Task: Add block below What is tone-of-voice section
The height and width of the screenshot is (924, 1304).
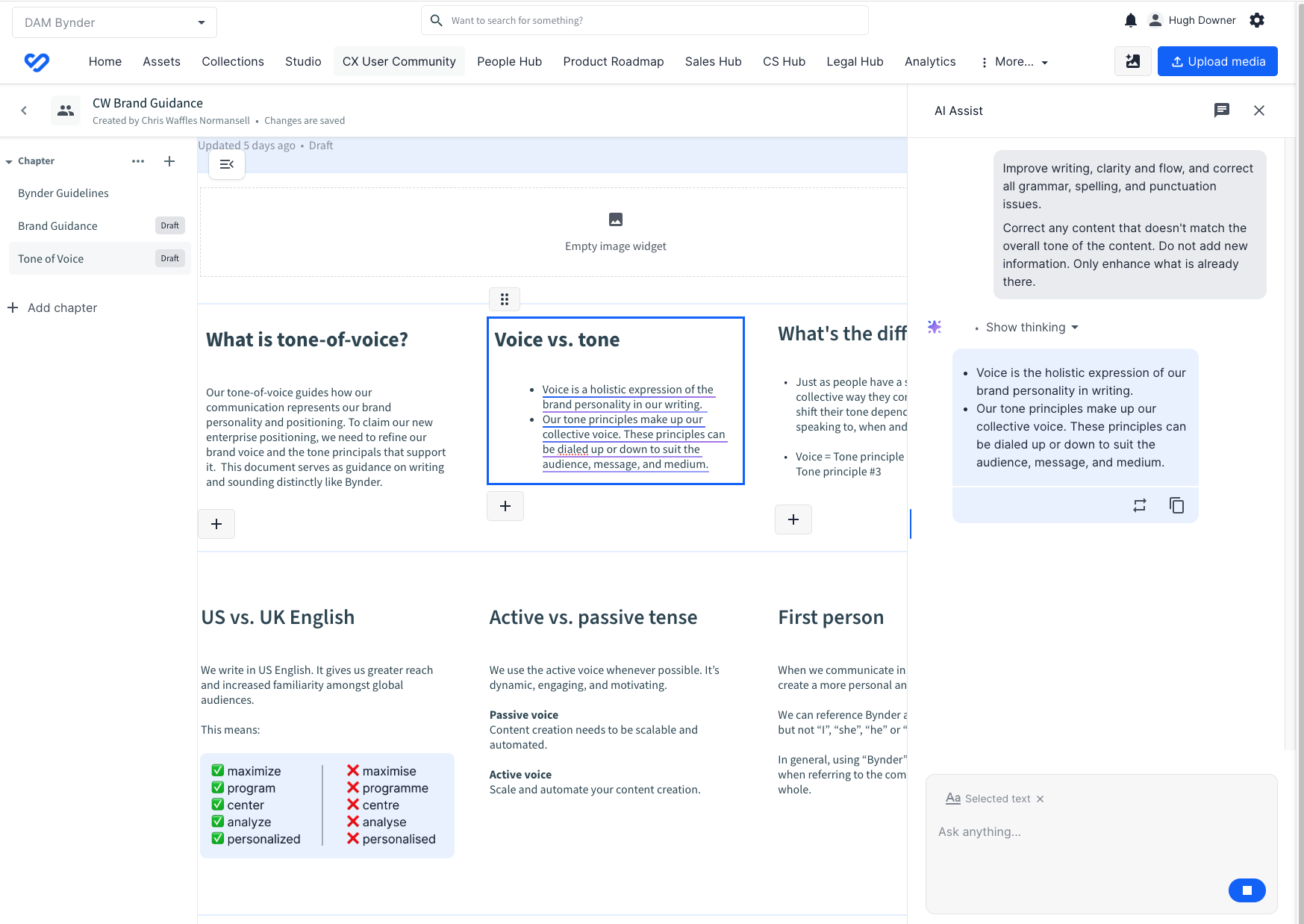Action: click(216, 524)
